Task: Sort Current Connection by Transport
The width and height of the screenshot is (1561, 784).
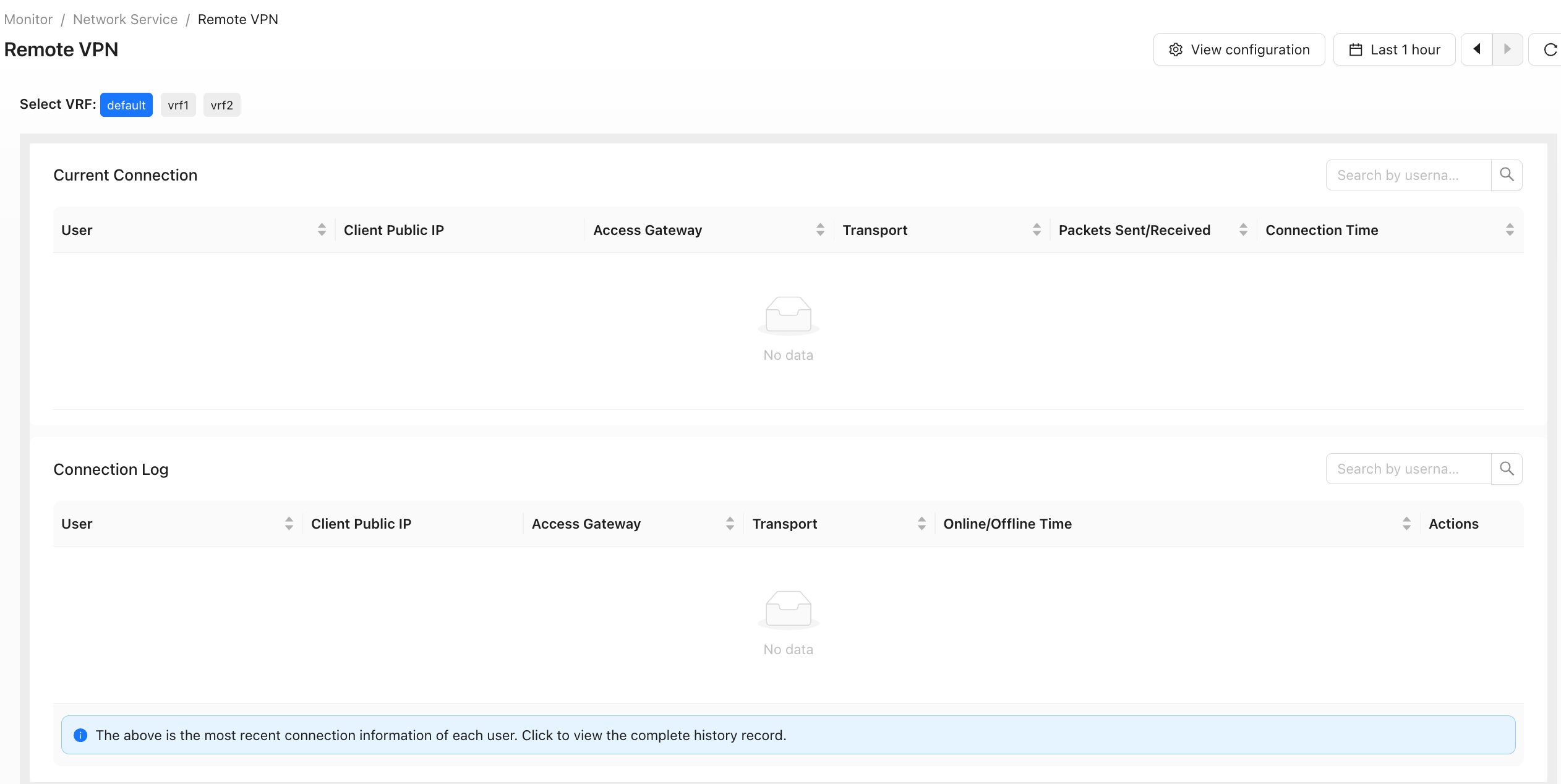Action: (1037, 230)
